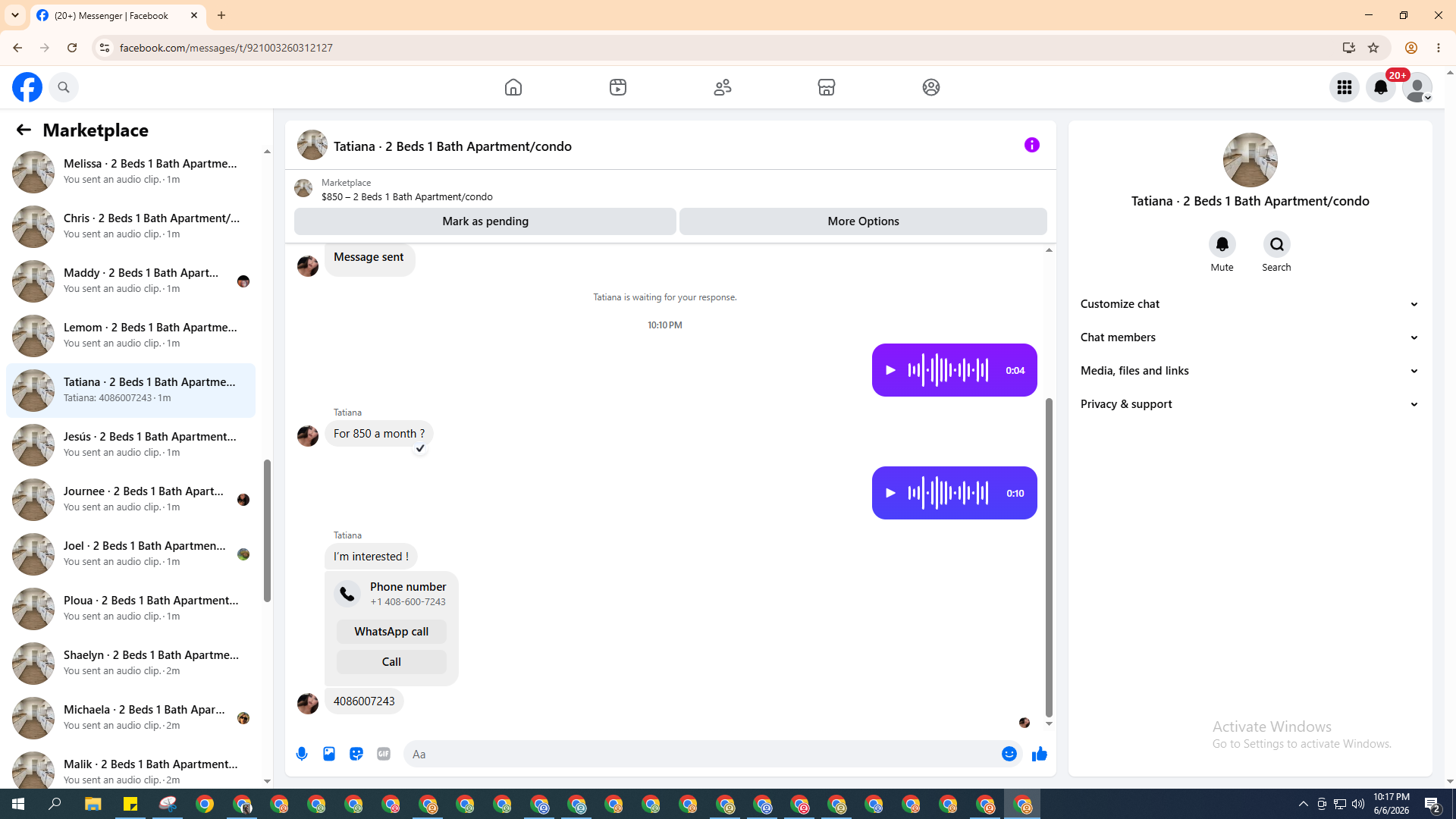Click the 0:04 audio clip waveform
Screen dimensions: 1456x819
[x=948, y=370]
